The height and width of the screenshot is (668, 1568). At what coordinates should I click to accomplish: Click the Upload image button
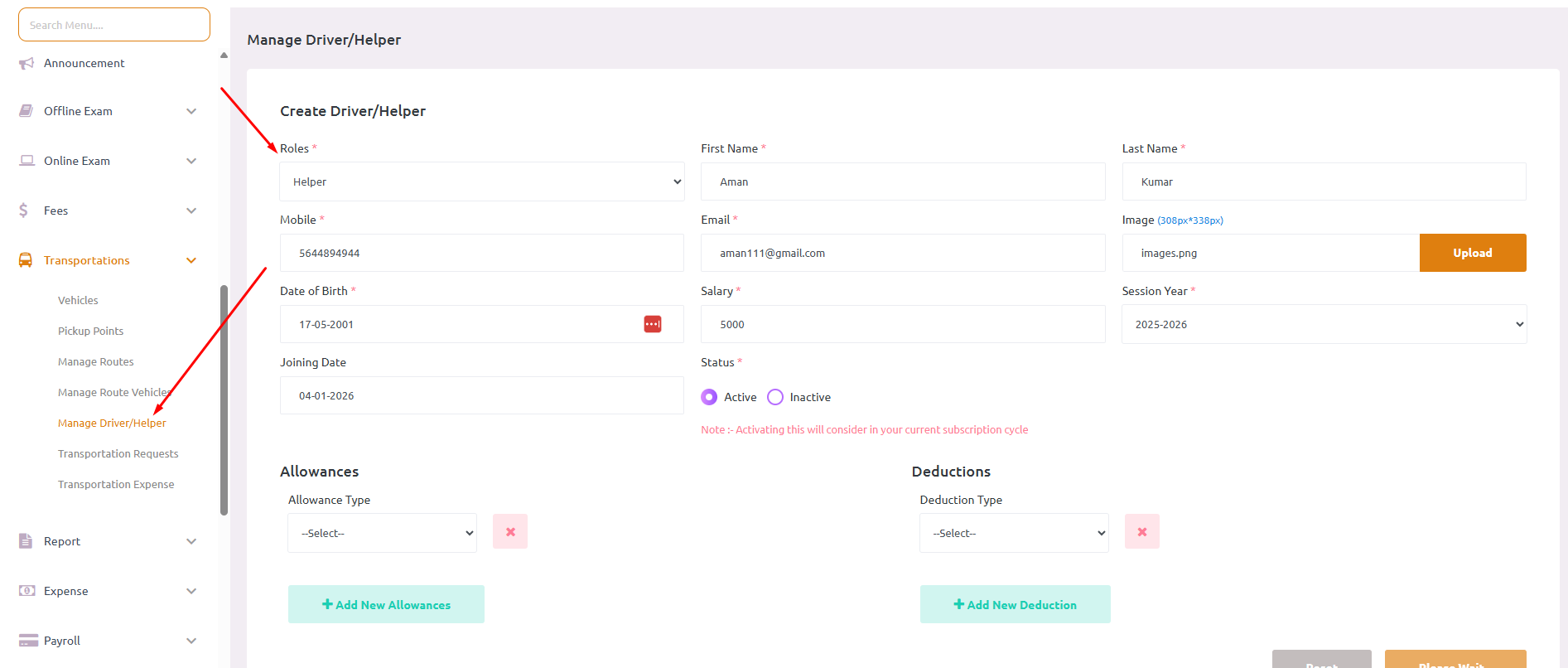click(x=1472, y=253)
